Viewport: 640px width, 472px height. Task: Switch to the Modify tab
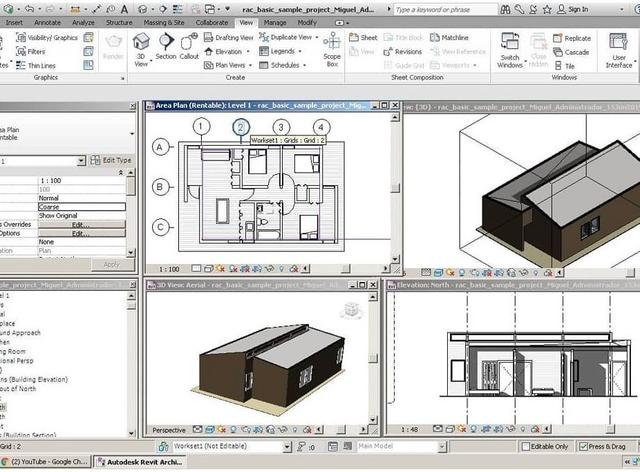tap(307, 22)
